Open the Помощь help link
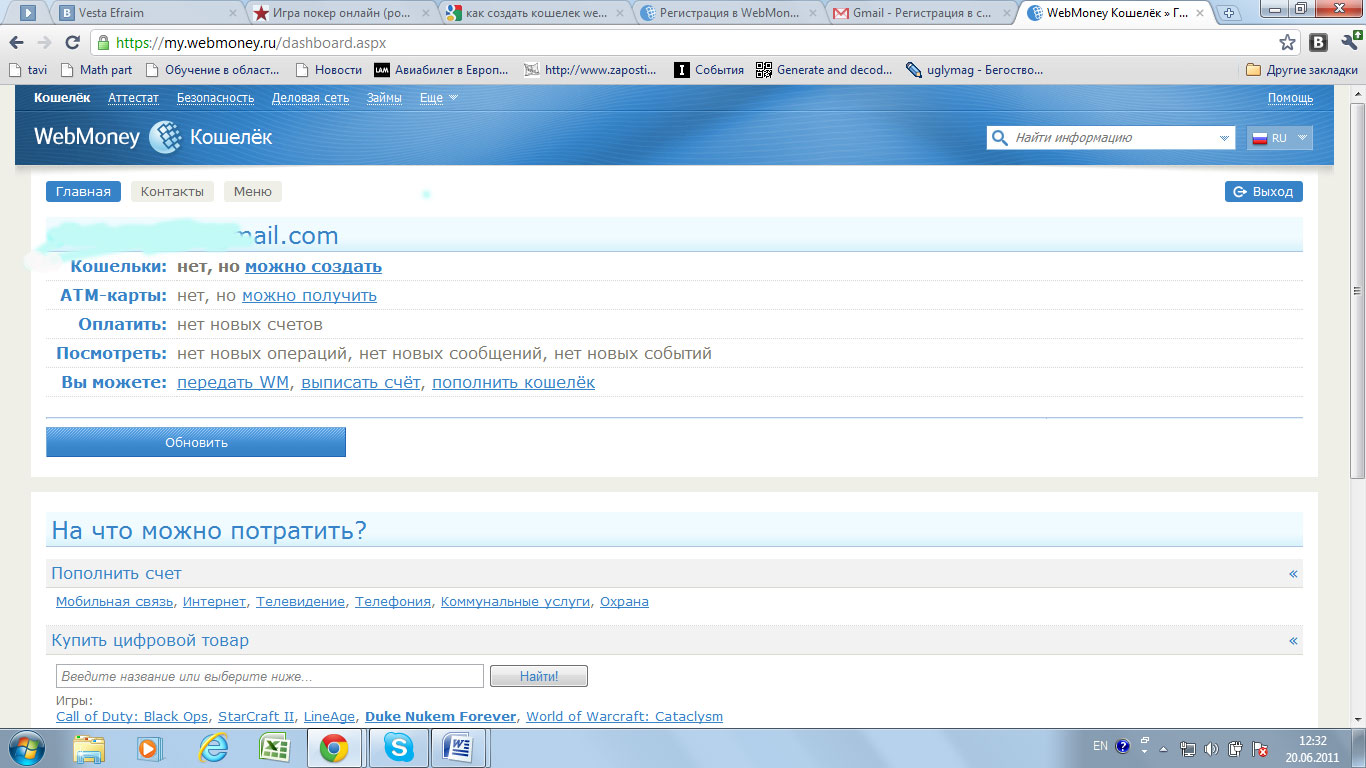The height and width of the screenshot is (768, 1366). 1290,98
